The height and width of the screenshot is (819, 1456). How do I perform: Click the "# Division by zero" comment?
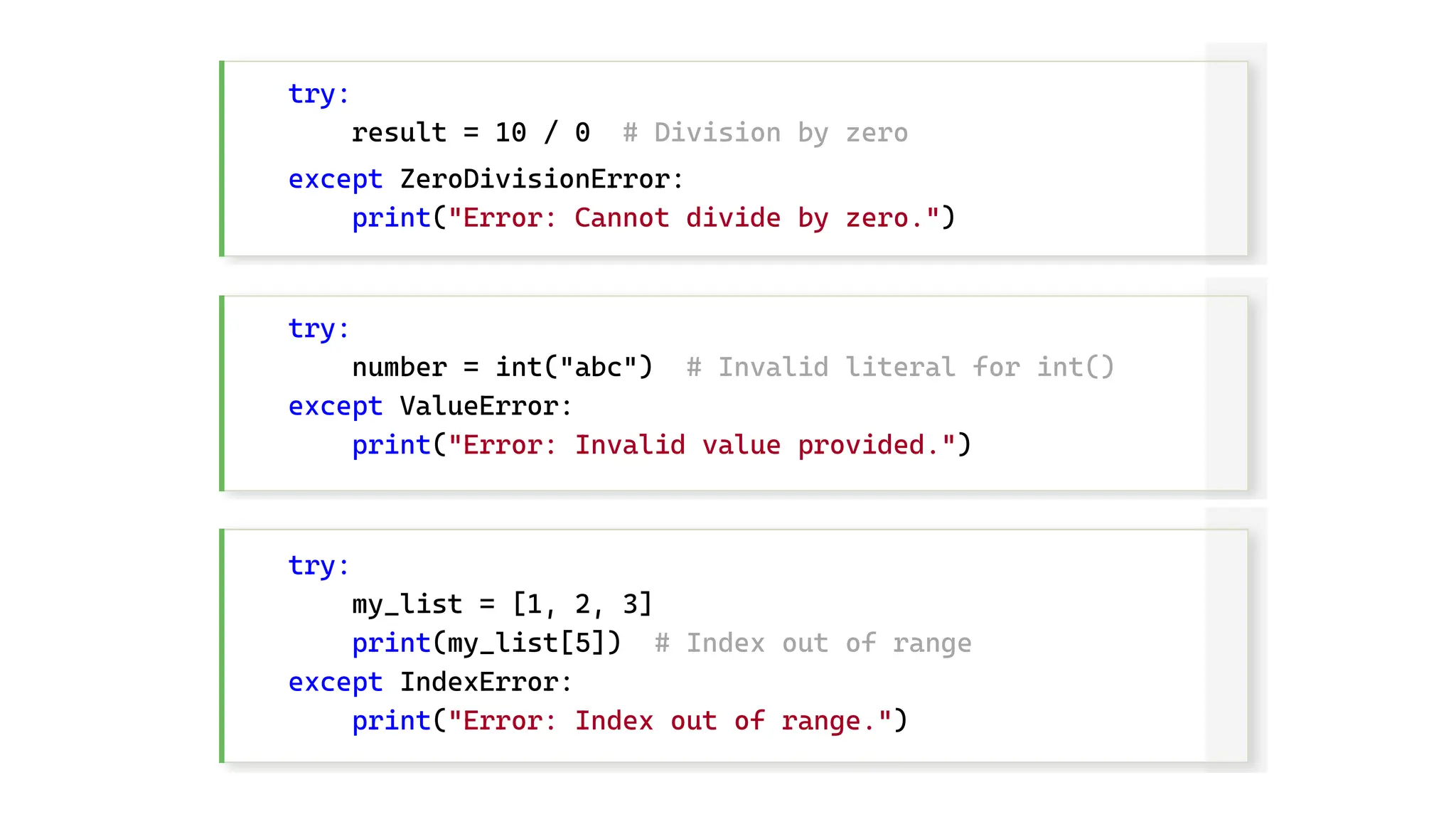coord(765,133)
